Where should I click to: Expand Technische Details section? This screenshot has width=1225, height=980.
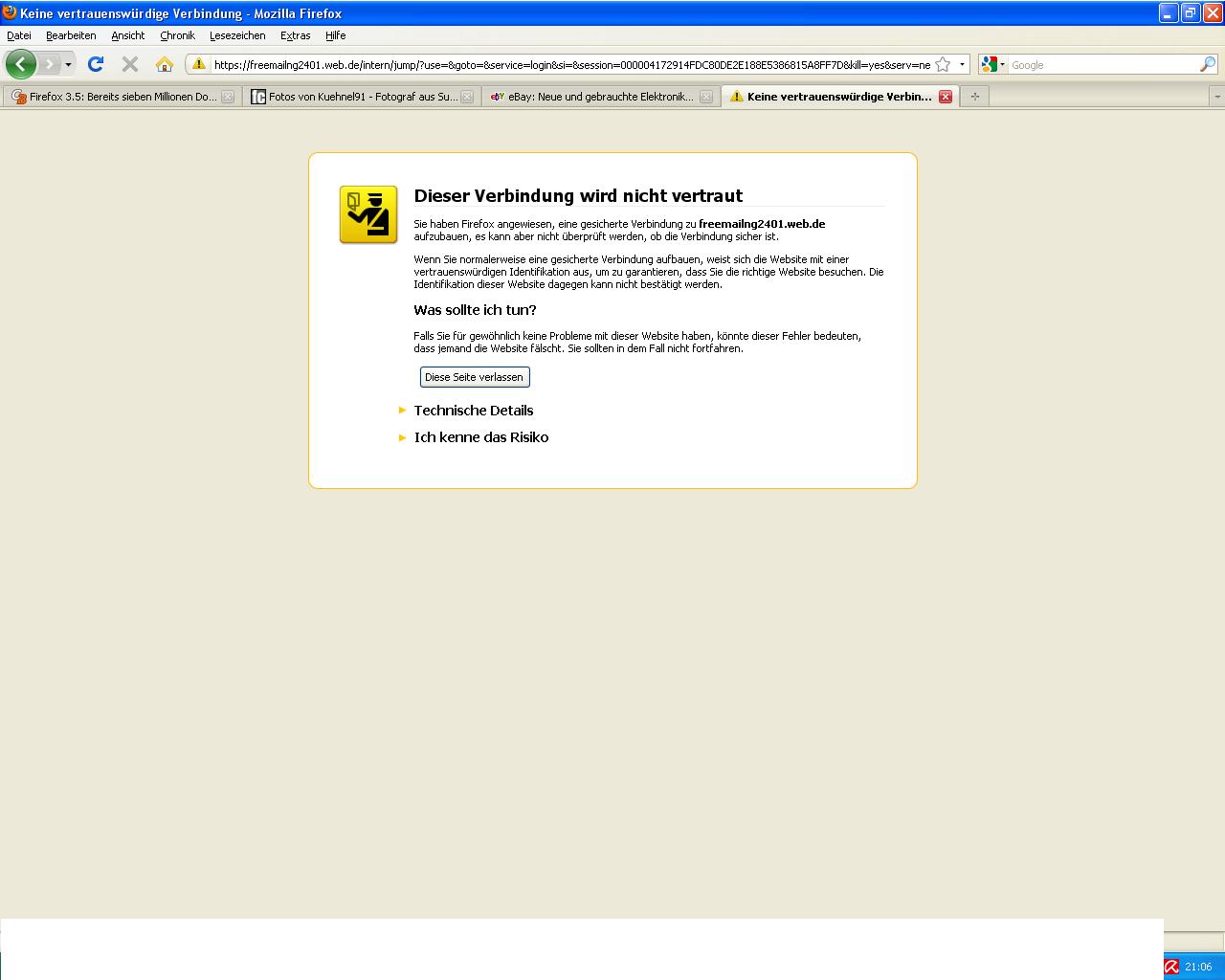pyautogui.click(x=474, y=411)
